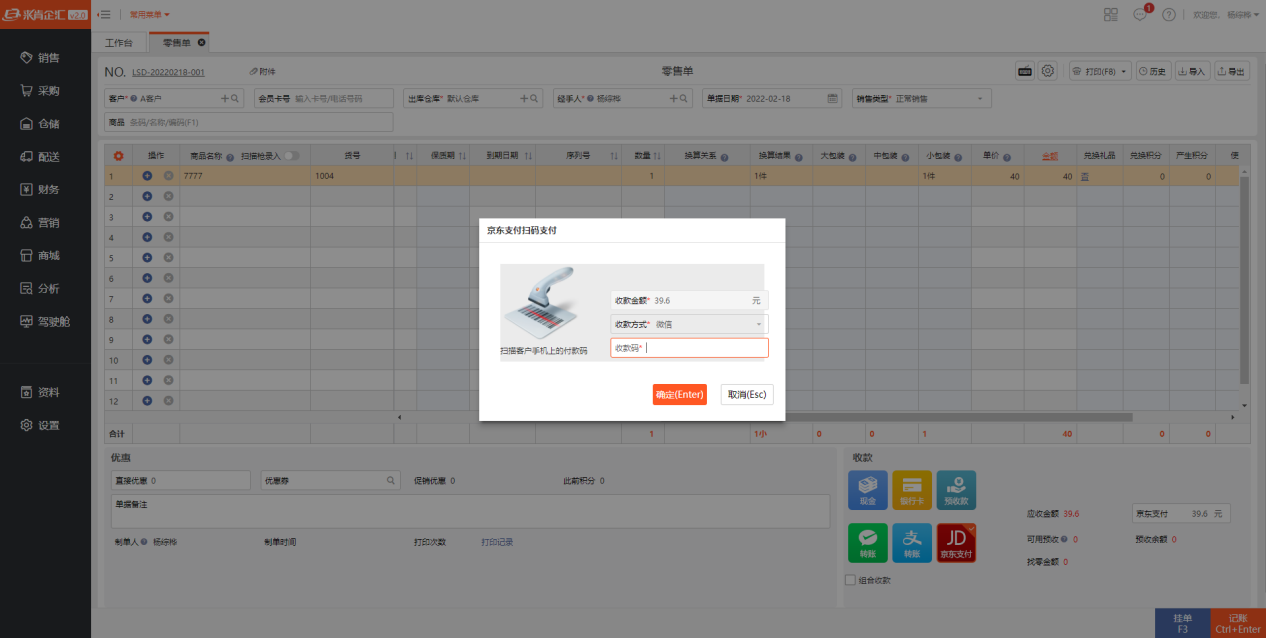This screenshot has height=638, width=1266.
Task: Click the keyboard shortcuts icon in the toolbar
Action: coord(1024,71)
